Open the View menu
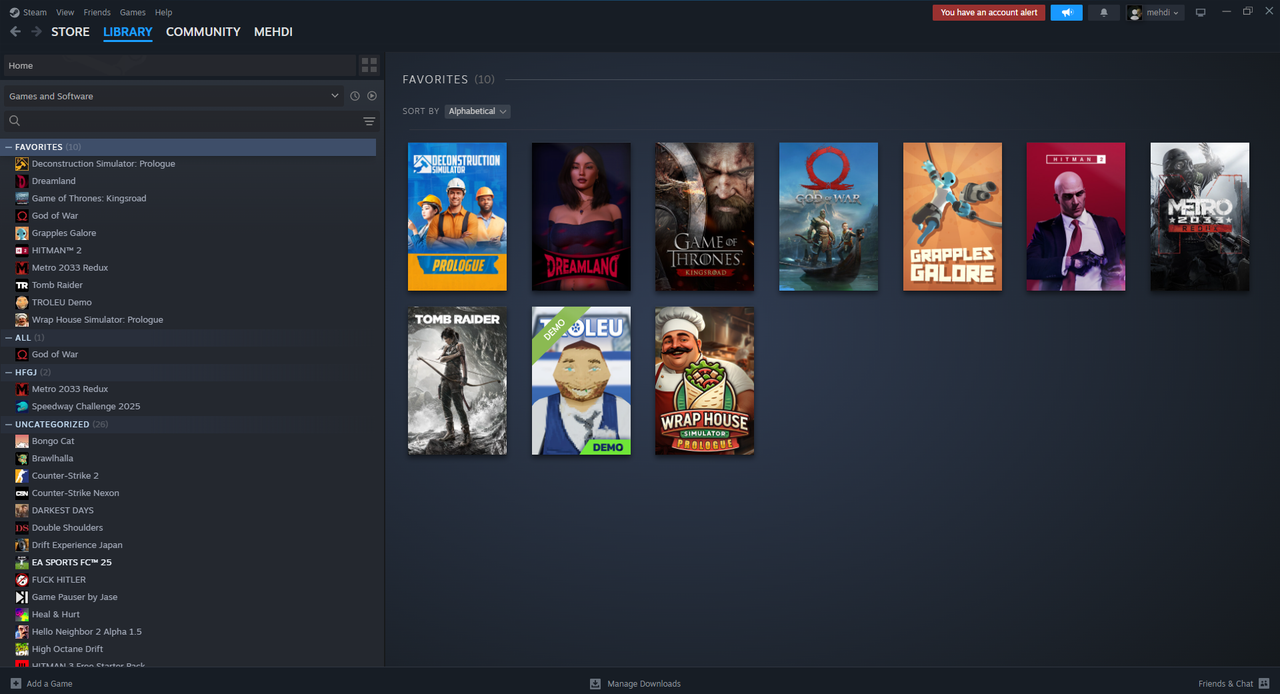 (x=65, y=12)
